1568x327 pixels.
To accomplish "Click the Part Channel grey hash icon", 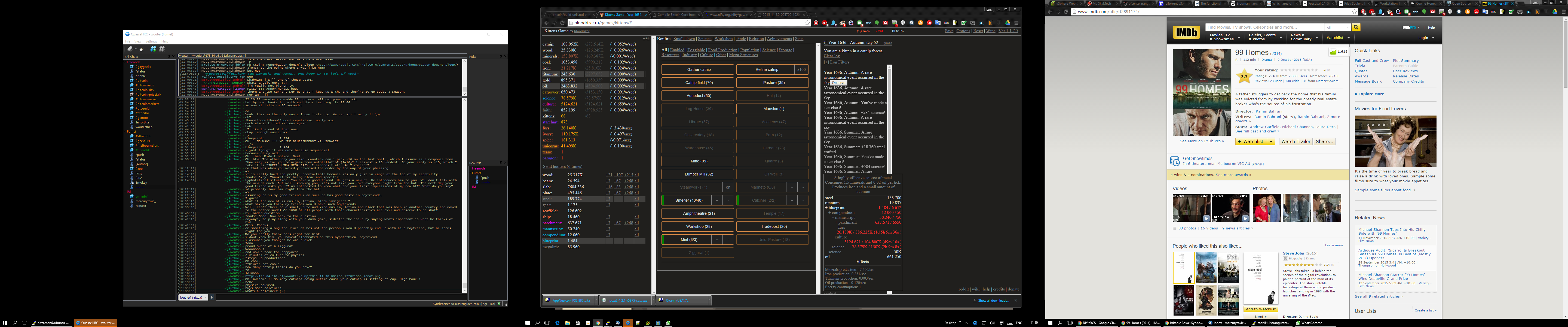I will pos(162,49).
